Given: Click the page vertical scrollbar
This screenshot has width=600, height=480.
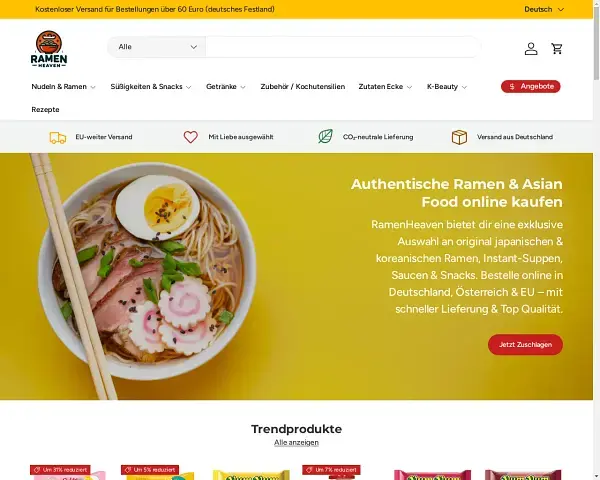Looking at the screenshot, I should click(x=596, y=240).
